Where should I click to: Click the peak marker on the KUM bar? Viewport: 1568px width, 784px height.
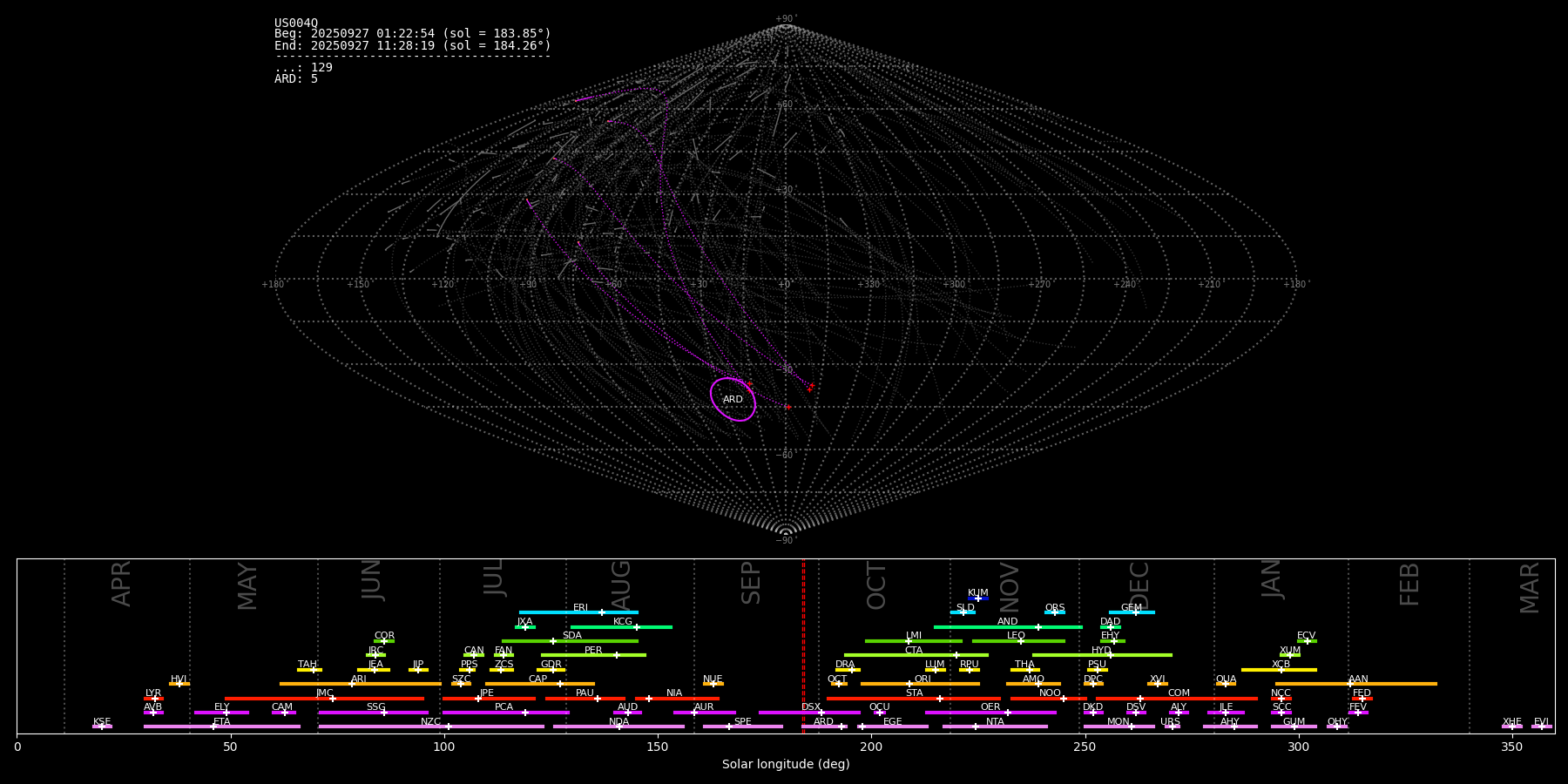pyautogui.click(x=977, y=598)
